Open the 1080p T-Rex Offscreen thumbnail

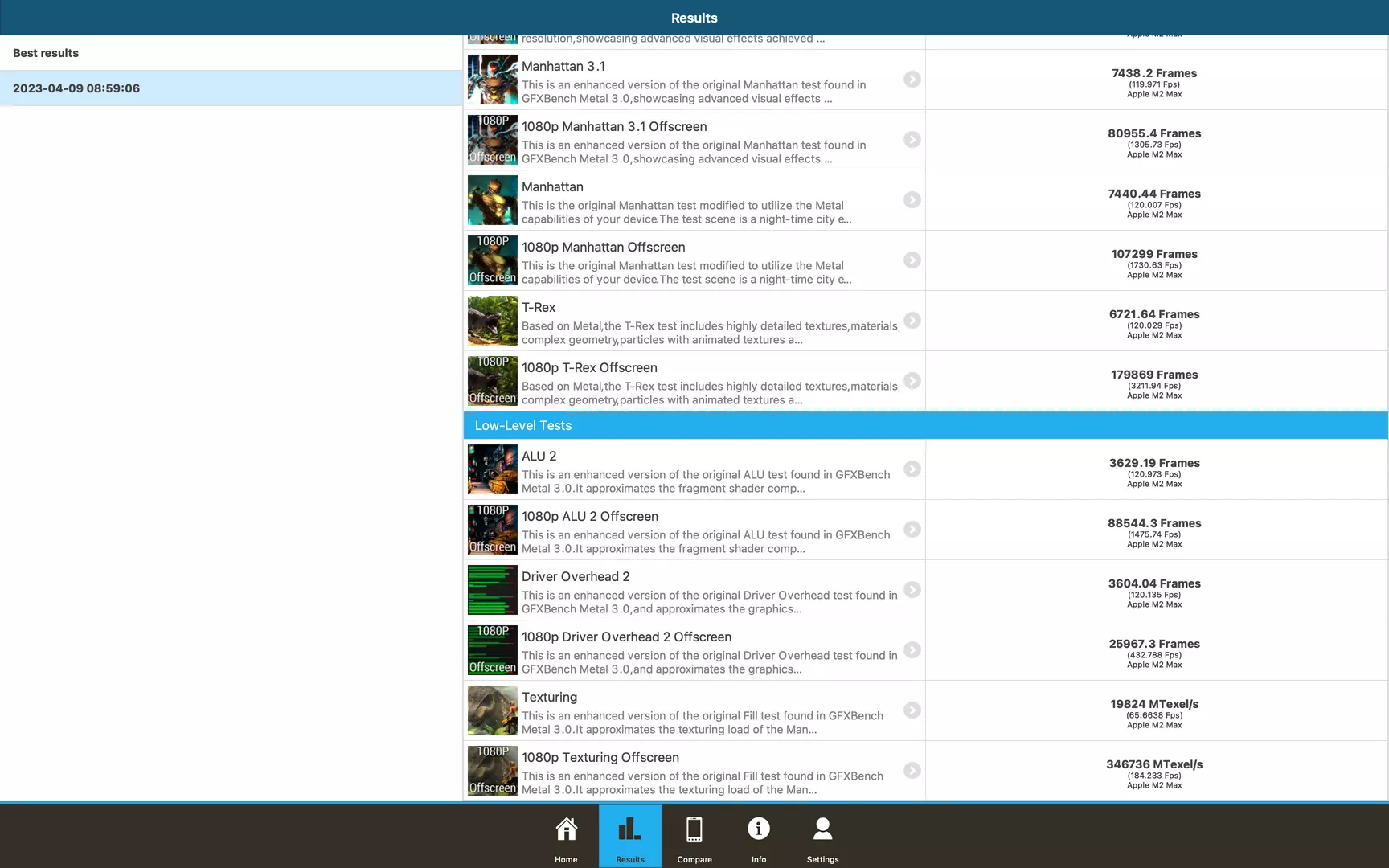[492, 381]
